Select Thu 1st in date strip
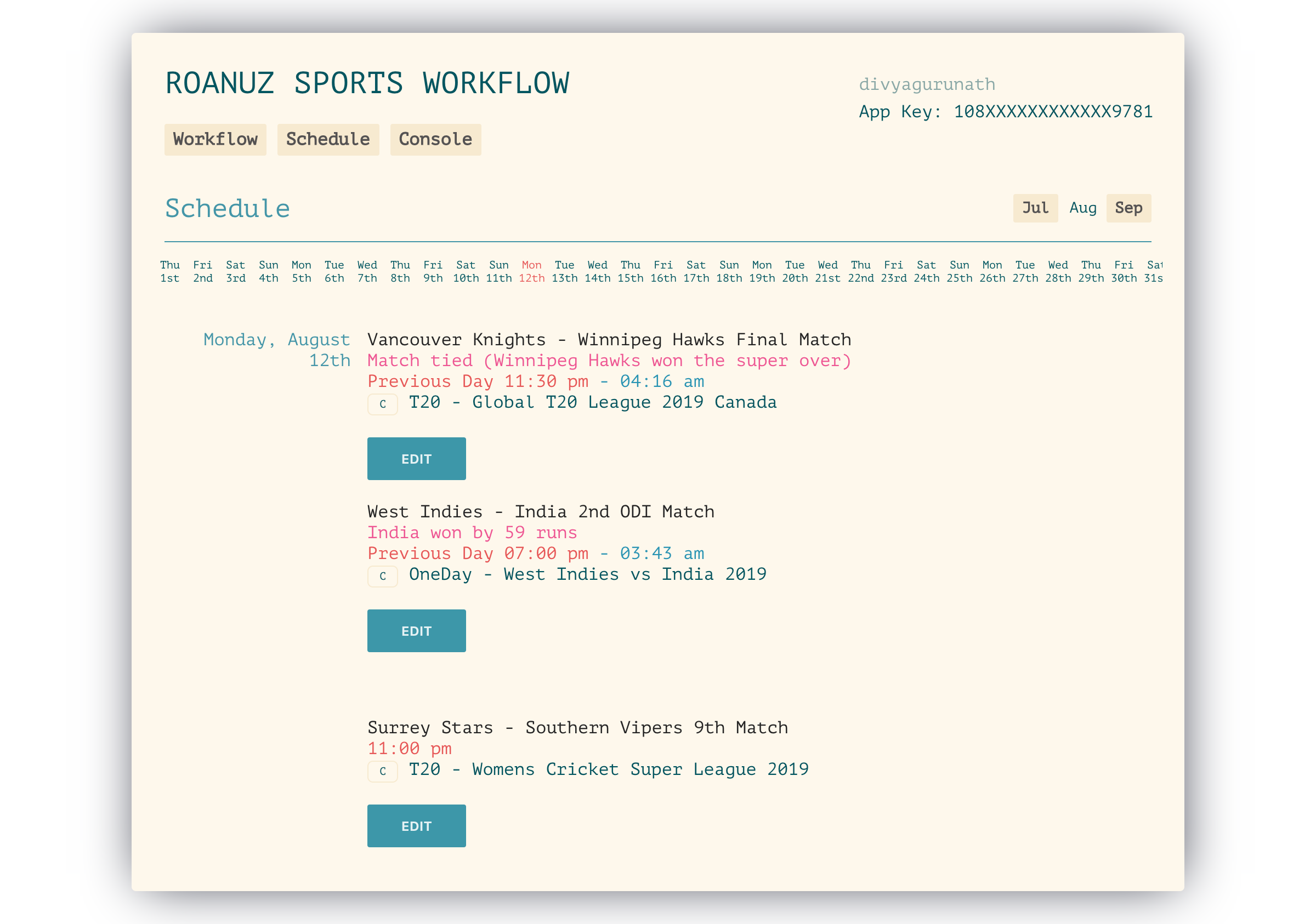The height and width of the screenshot is (924, 1316). [169, 271]
